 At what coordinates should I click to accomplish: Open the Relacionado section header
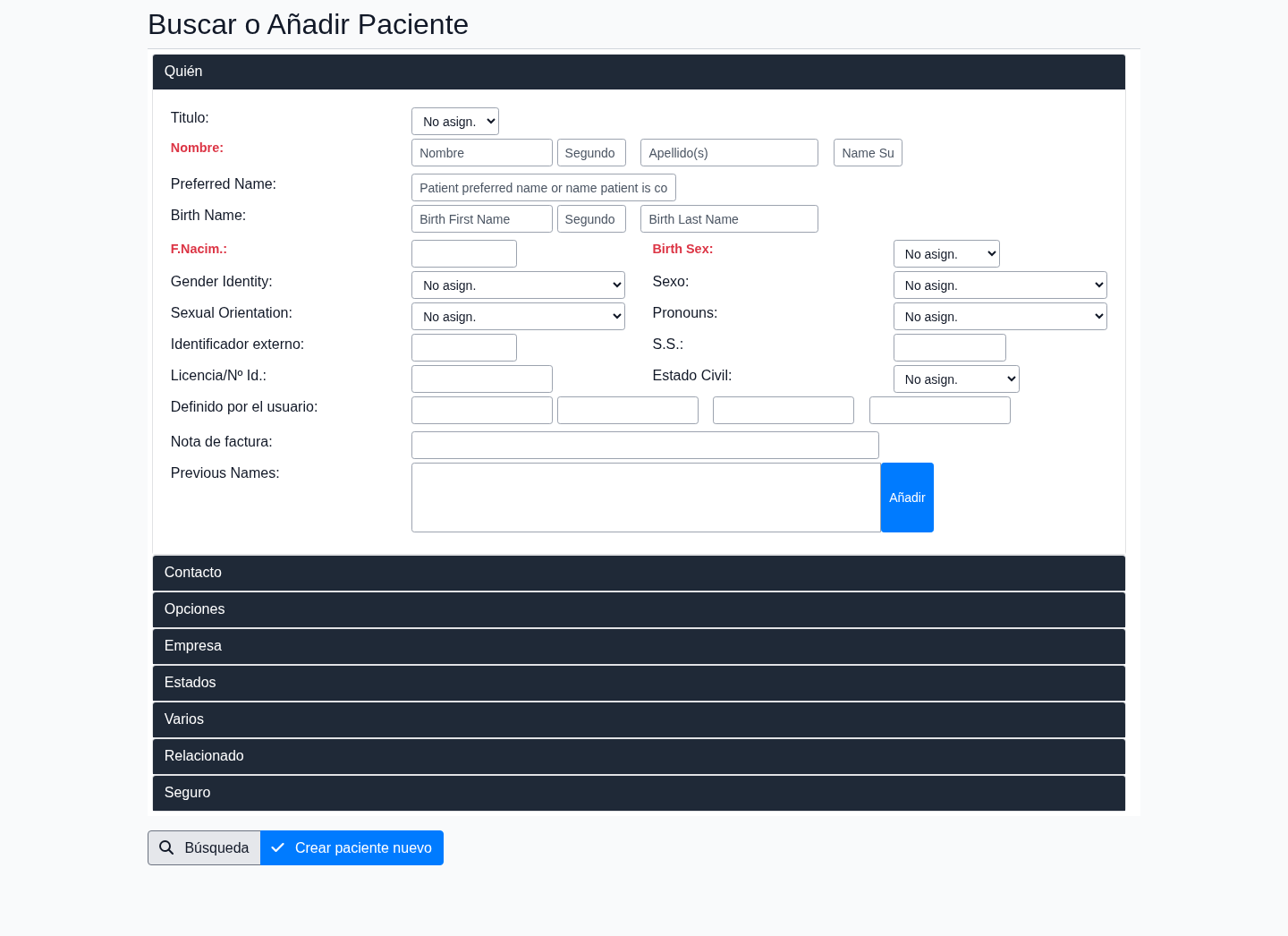639,756
